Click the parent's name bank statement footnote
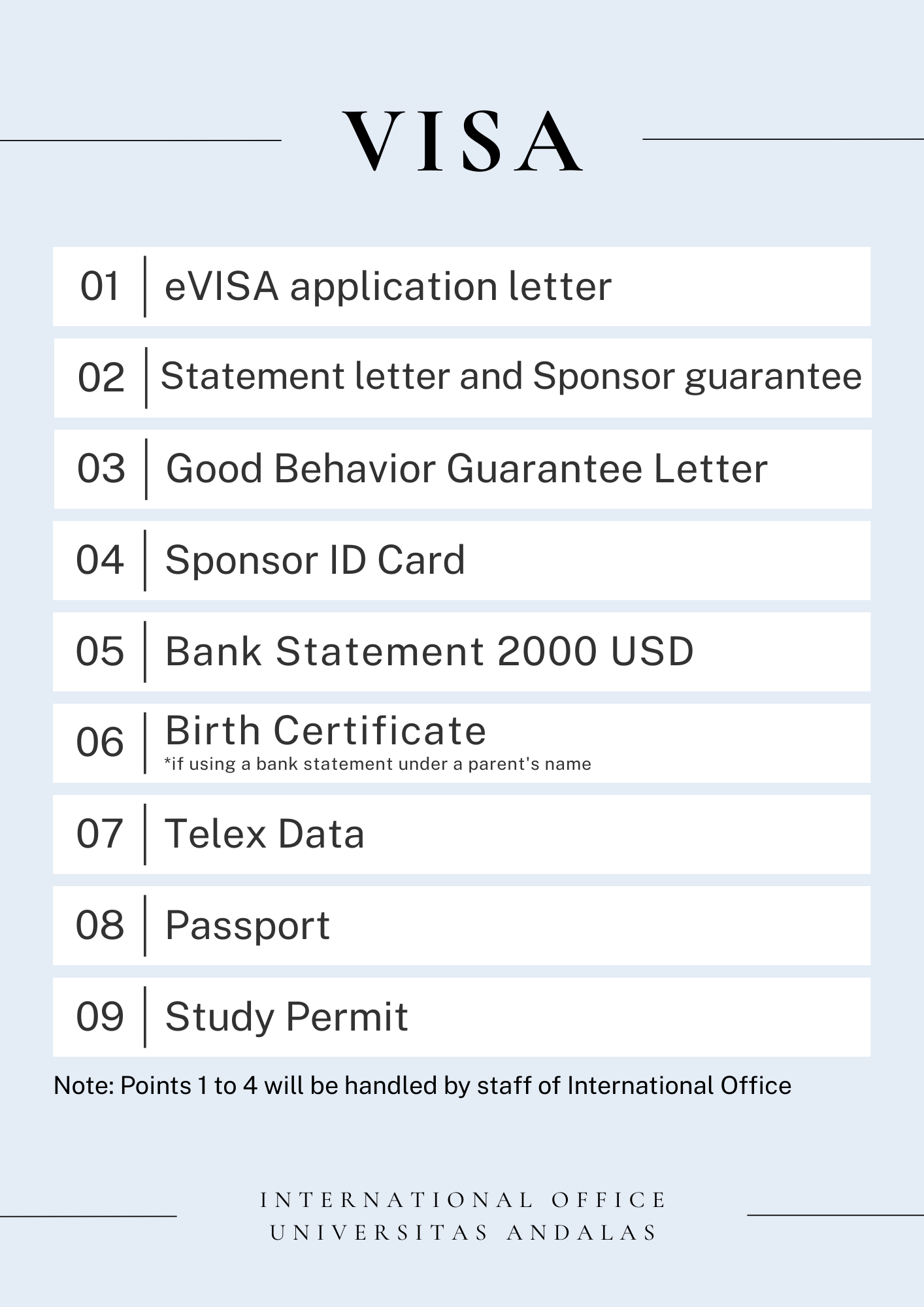 [378, 764]
